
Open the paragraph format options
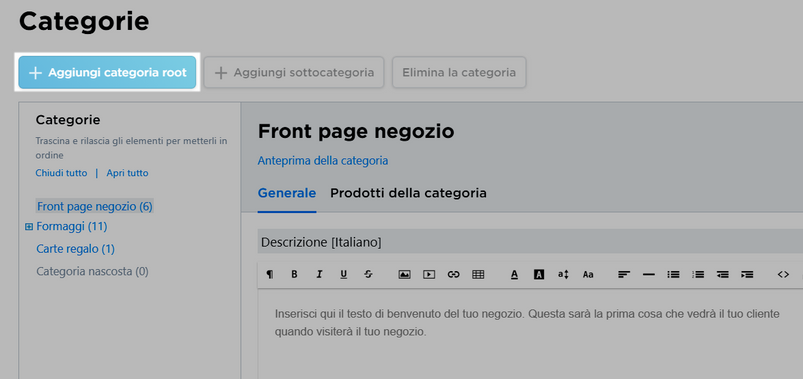point(269,275)
